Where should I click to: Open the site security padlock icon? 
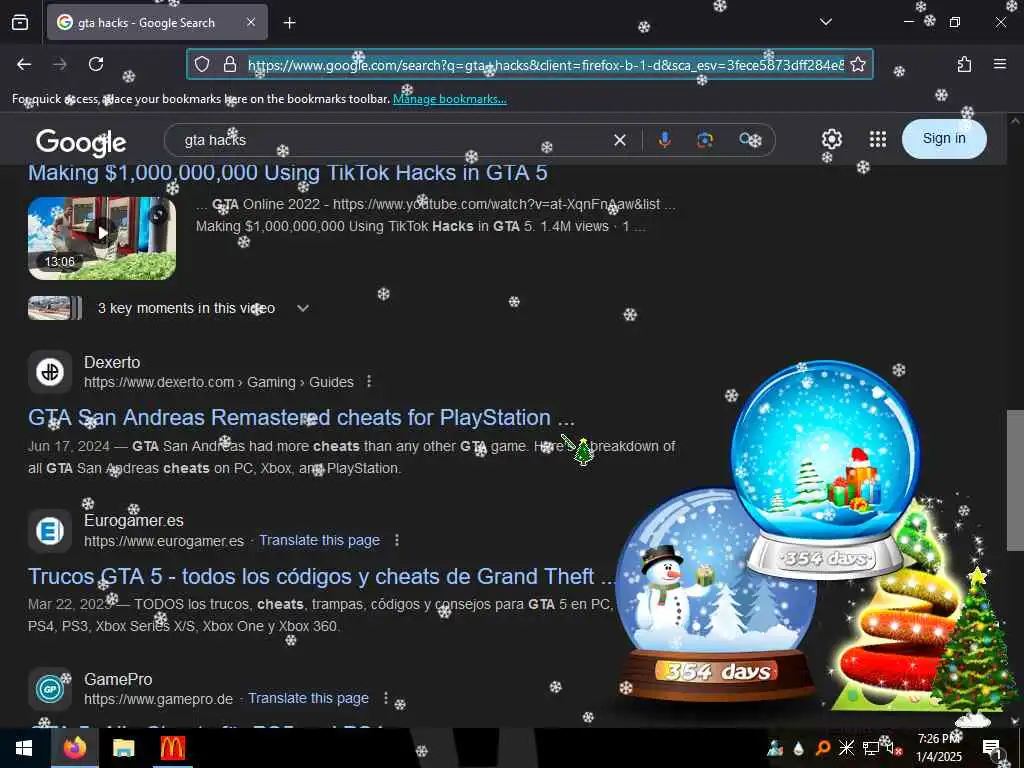[229, 64]
